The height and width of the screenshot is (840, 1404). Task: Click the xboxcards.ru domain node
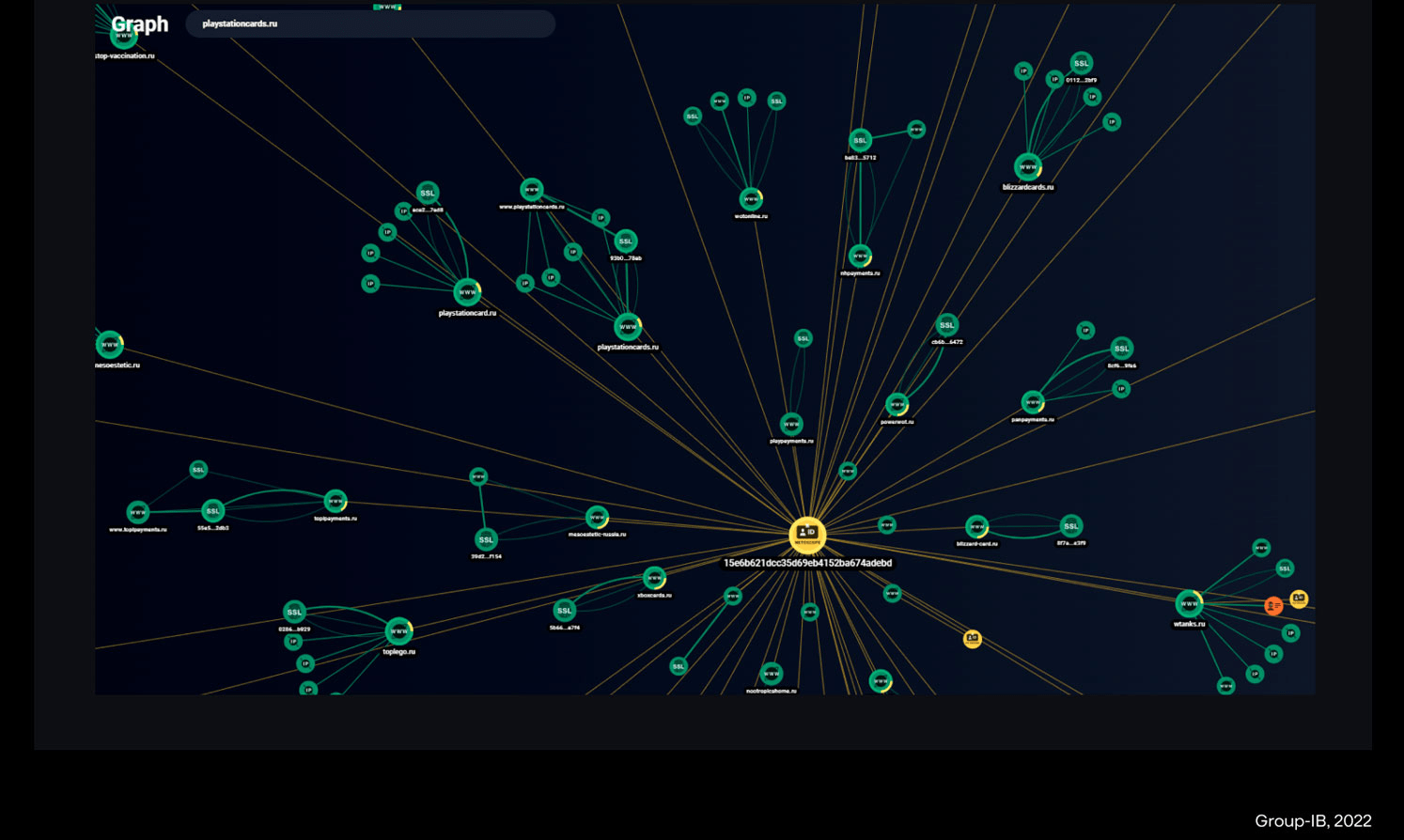[654, 578]
